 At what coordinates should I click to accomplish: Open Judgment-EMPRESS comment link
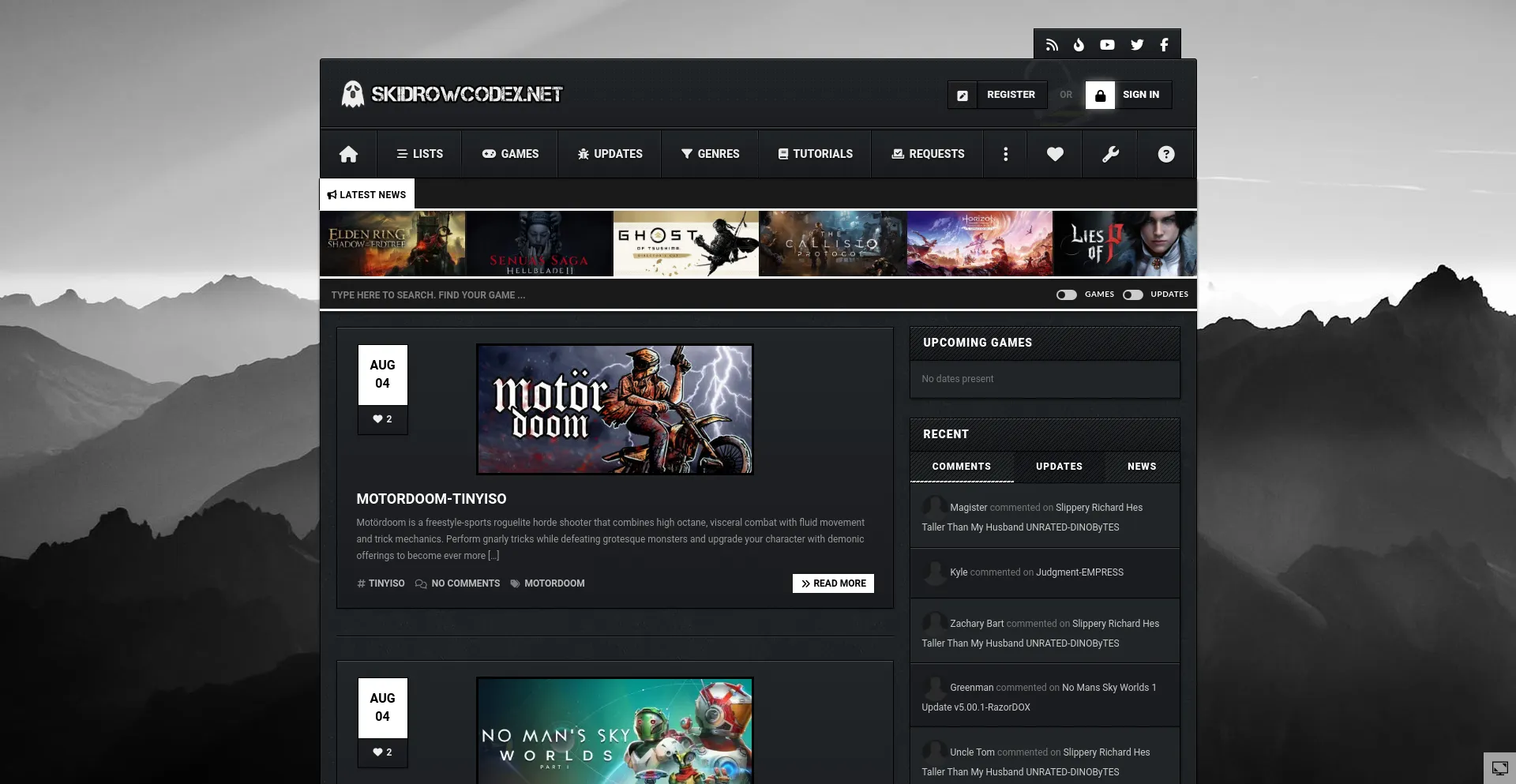click(x=1079, y=572)
